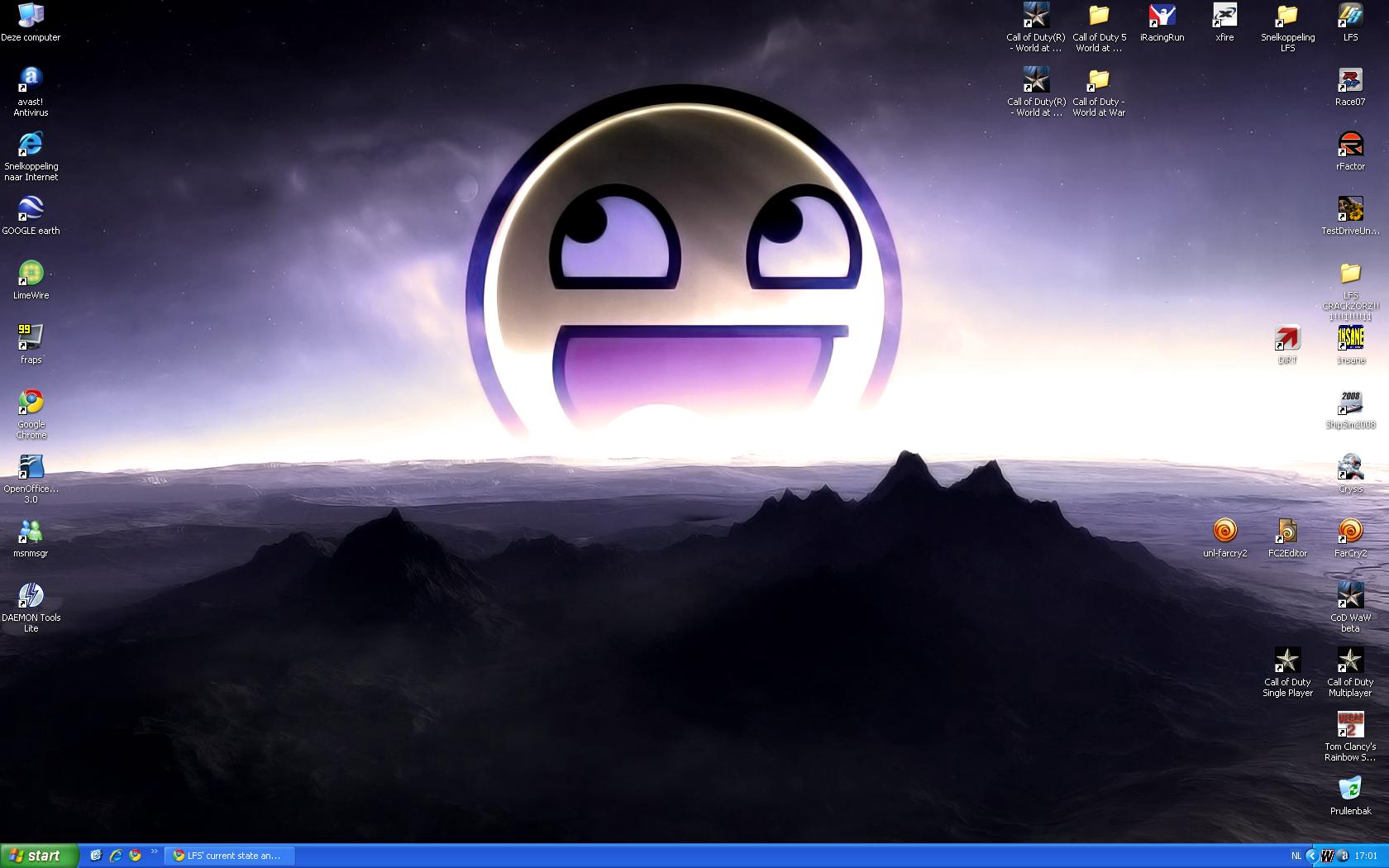Click the LimeWire desktop icon
The width and height of the screenshot is (1389, 868).
31,279
